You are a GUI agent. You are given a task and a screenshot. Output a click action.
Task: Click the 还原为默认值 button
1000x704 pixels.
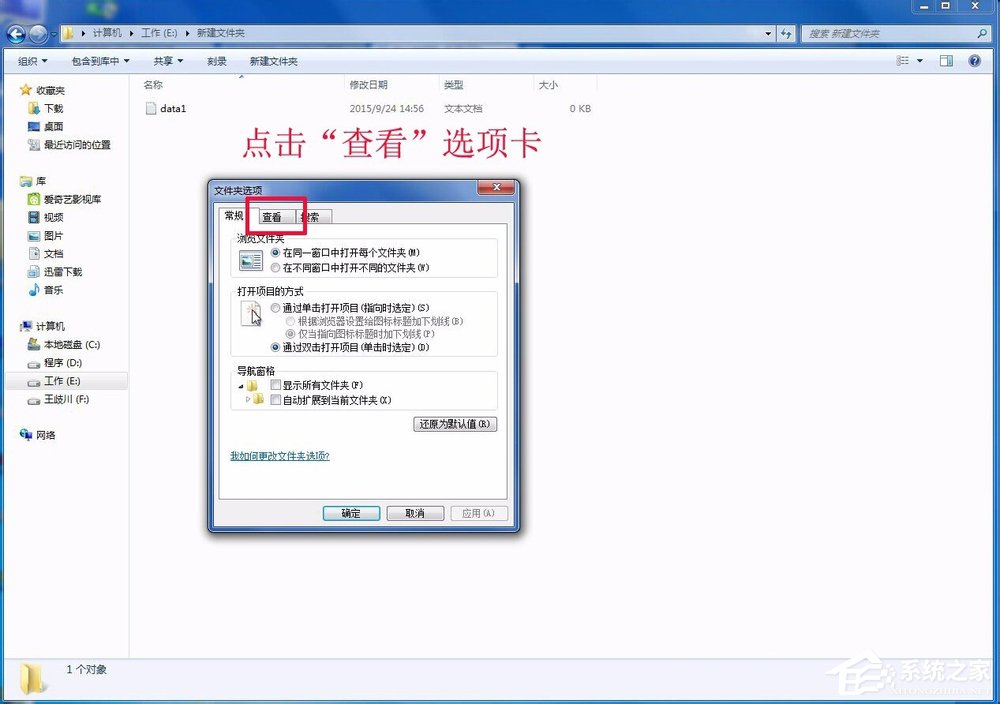tap(455, 423)
